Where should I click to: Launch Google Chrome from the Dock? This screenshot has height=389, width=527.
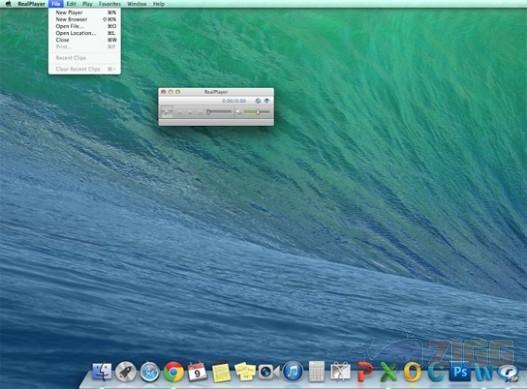(x=173, y=372)
